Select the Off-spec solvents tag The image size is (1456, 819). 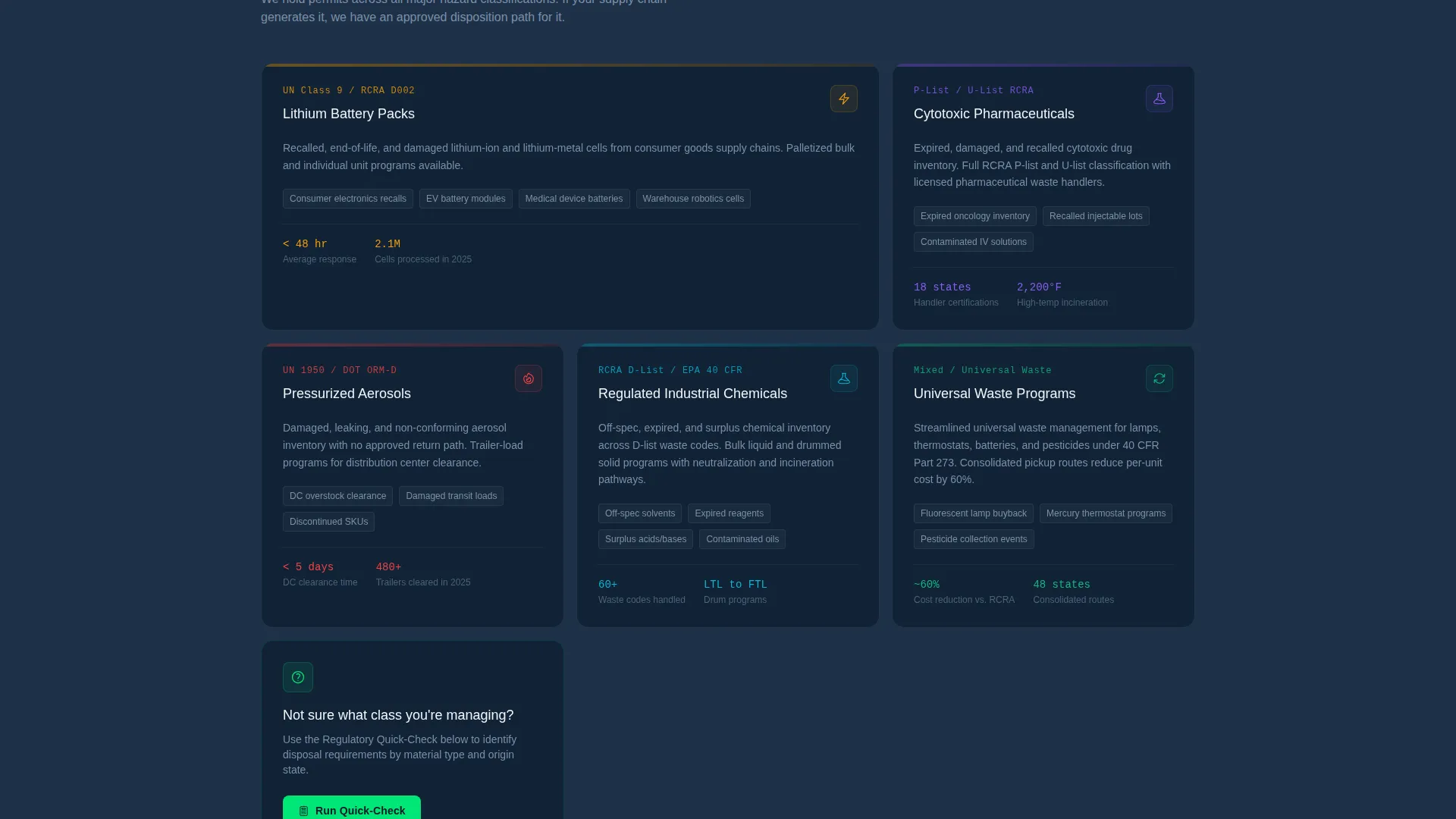[640, 513]
